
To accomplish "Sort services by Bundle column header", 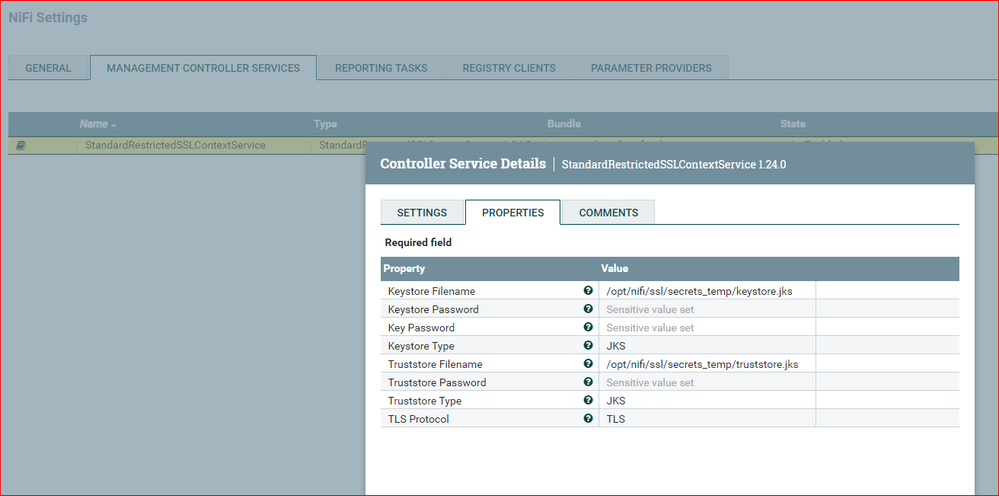I will click(564, 124).
